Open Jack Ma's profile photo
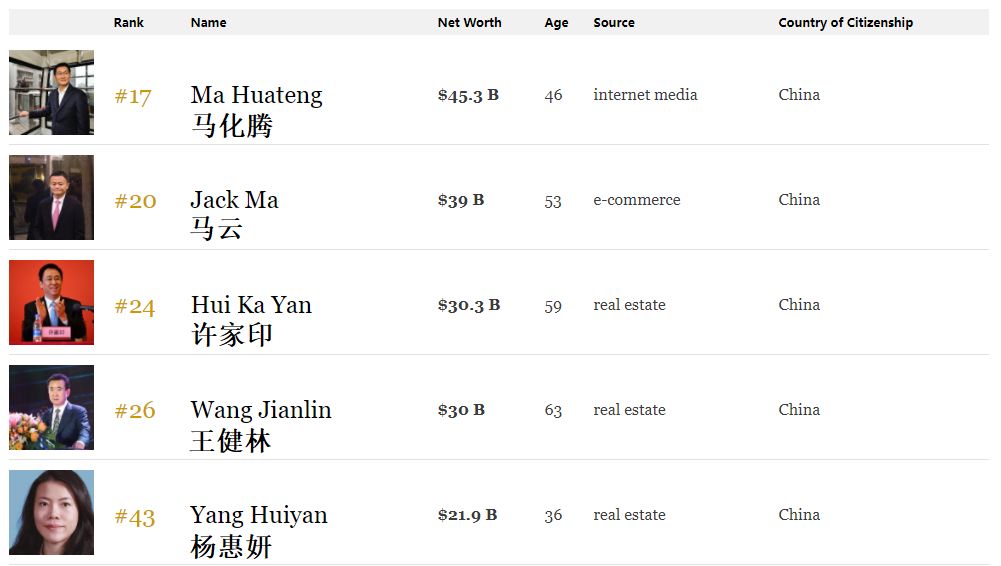Viewport: 1001px width, 566px height. click(51, 197)
